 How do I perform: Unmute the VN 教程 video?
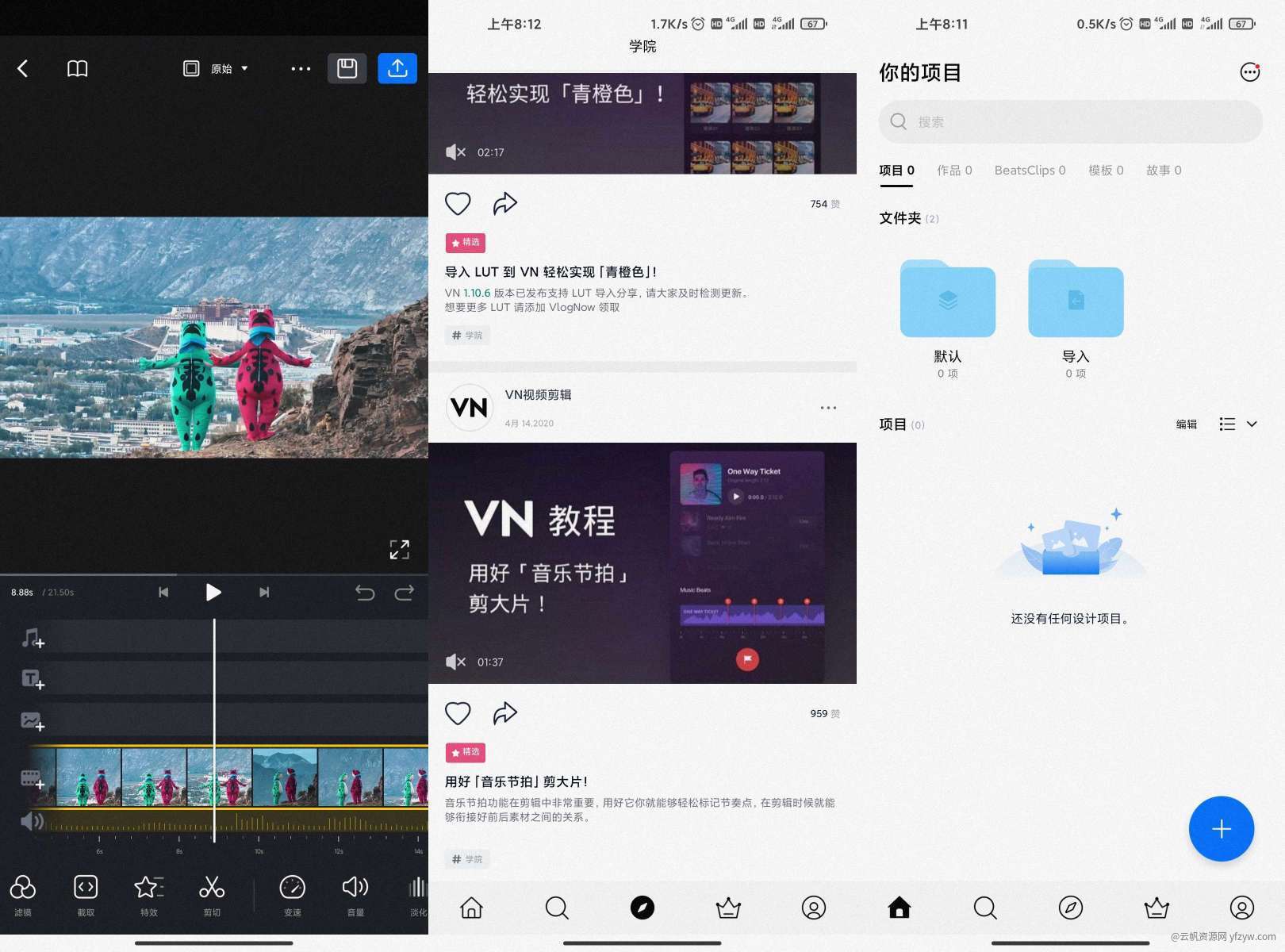pyautogui.click(x=455, y=662)
